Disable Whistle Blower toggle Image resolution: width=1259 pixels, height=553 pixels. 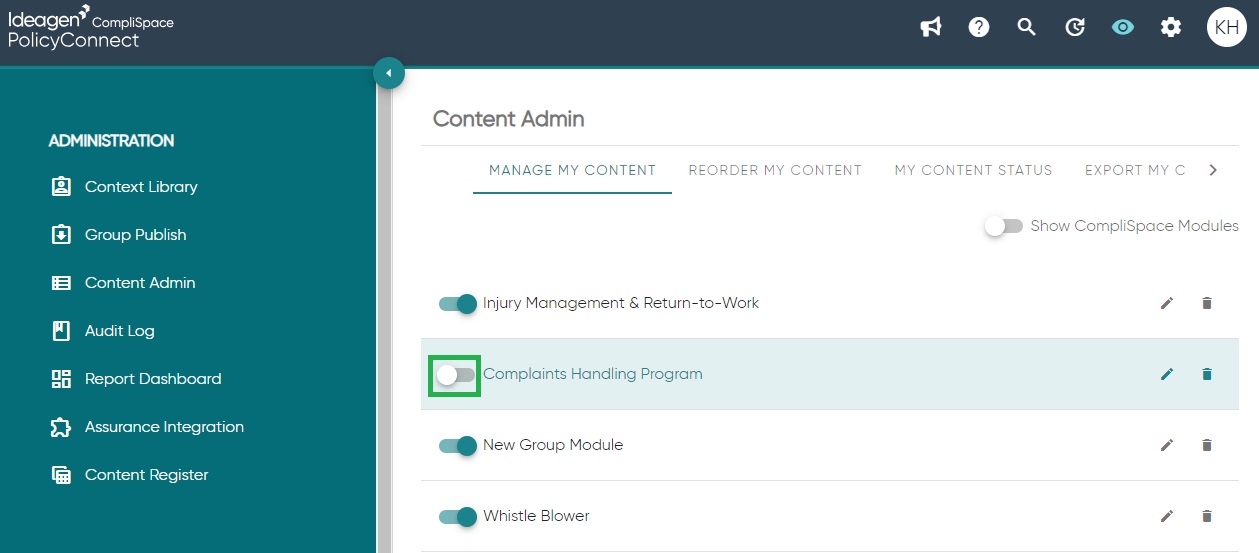tap(458, 516)
